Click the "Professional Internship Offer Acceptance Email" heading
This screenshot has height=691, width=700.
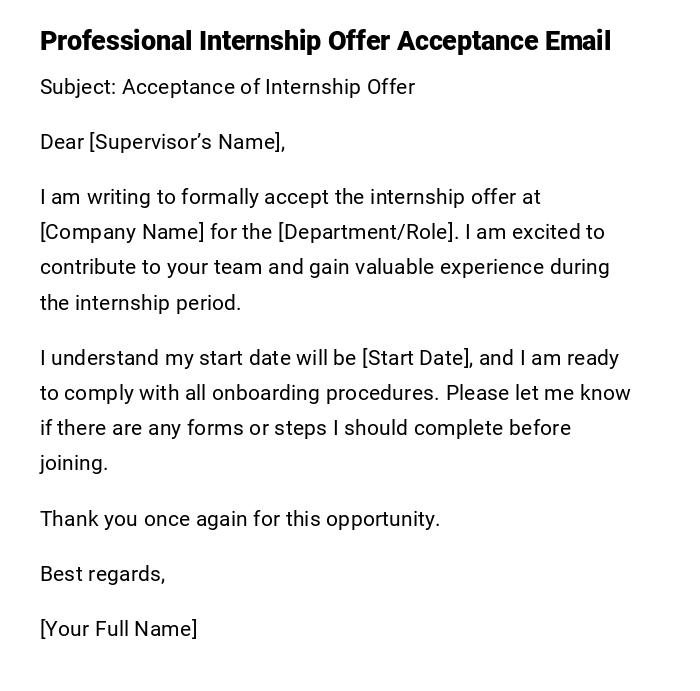coord(325,42)
